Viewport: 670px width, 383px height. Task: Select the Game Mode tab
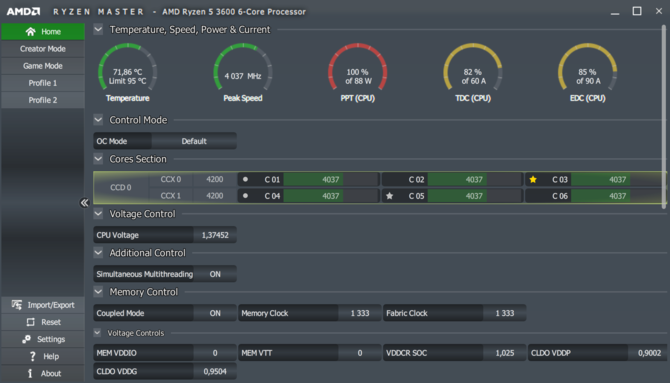coord(43,66)
